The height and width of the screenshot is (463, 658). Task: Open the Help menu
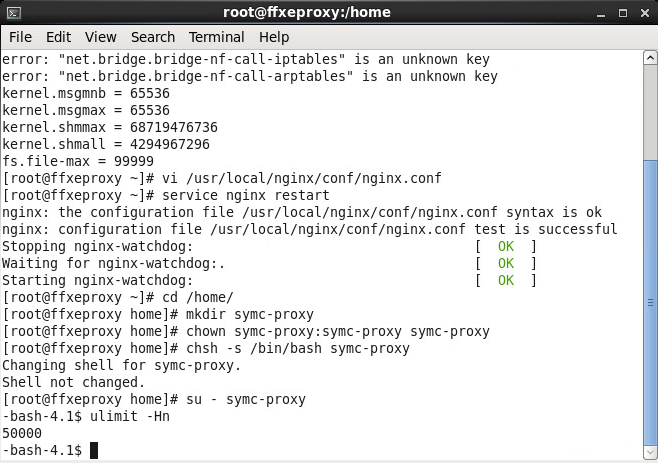point(274,37)
